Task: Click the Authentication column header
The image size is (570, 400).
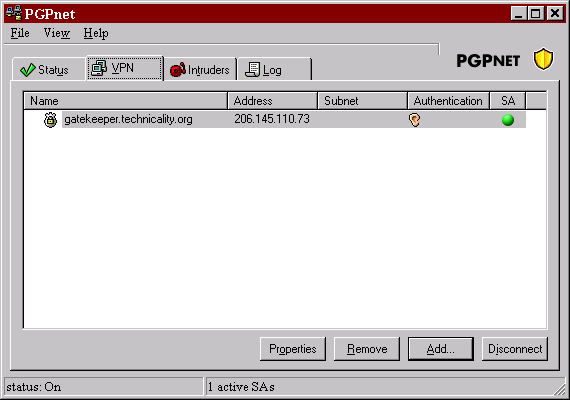Action: tap(448, 101)
